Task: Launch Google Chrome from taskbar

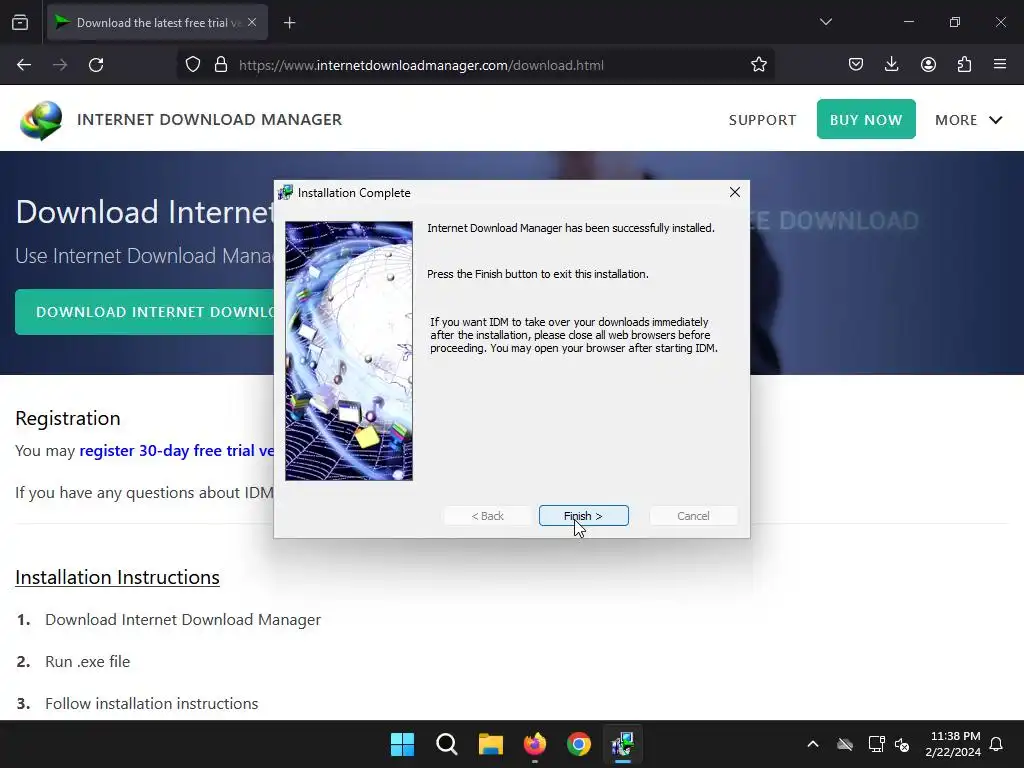Action: click(579, 744)
